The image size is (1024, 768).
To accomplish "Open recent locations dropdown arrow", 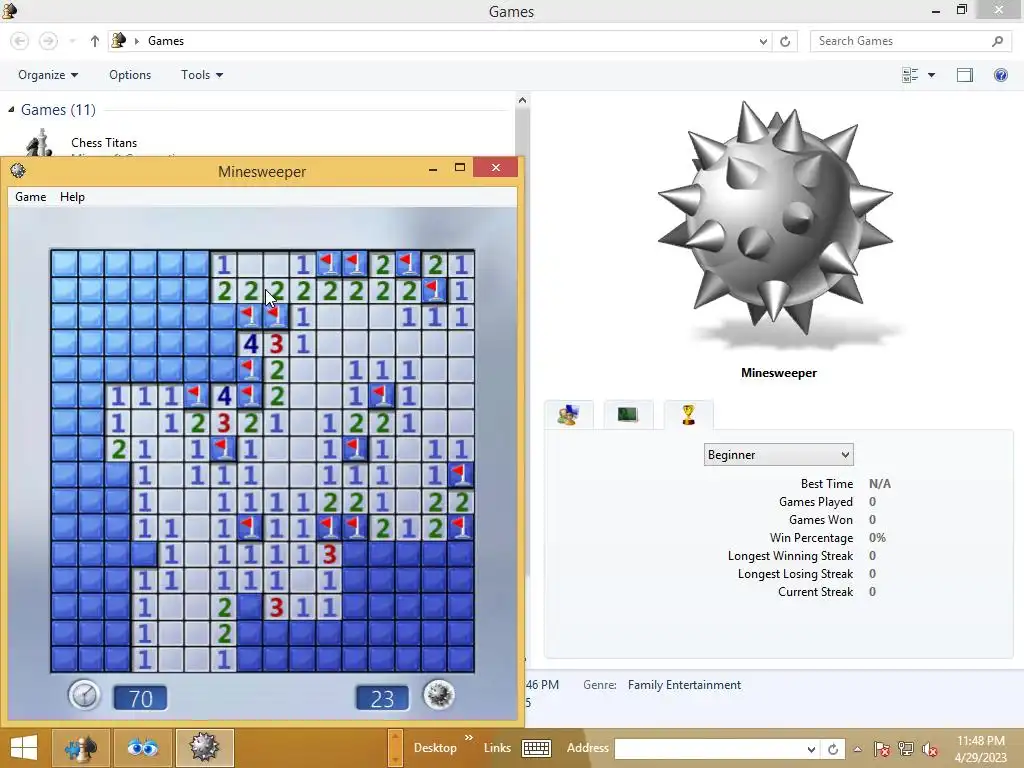I will 72,41.
